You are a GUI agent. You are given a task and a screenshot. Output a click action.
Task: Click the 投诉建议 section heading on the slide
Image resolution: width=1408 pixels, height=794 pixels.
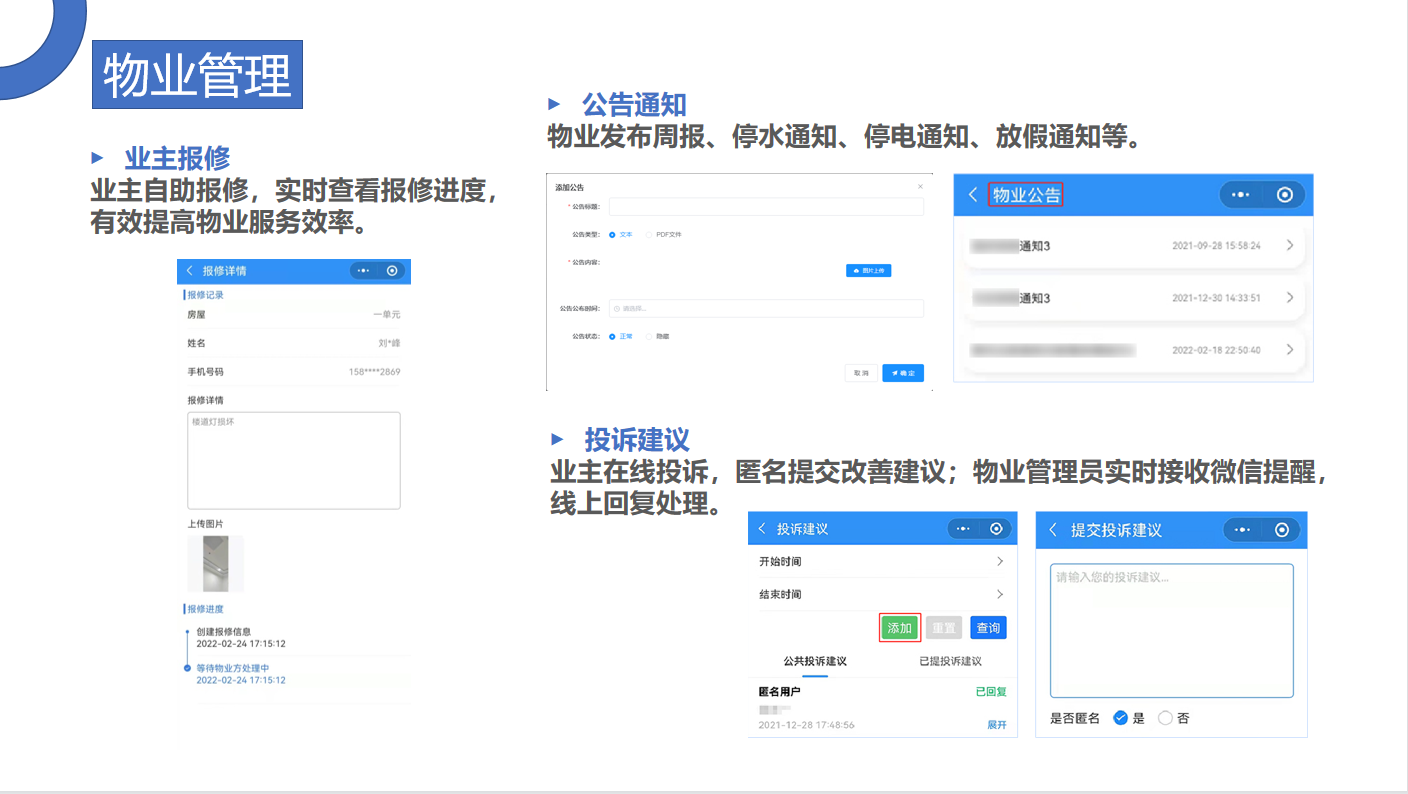[x=637, y=439]
